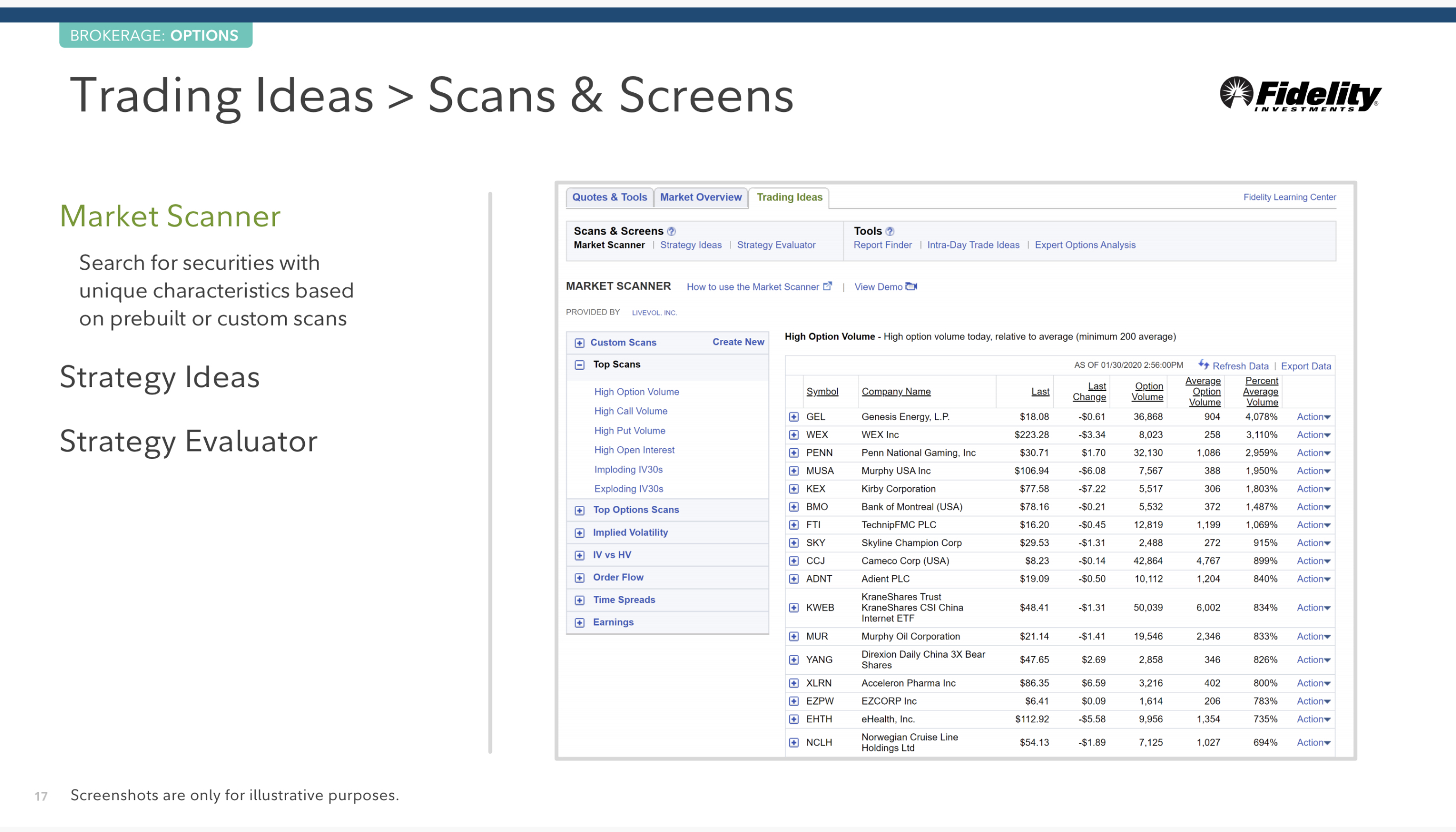Switch to the Market Overview tab
Image resolution: width=1456 pixels, height=832 pixels.
[700, 197]
